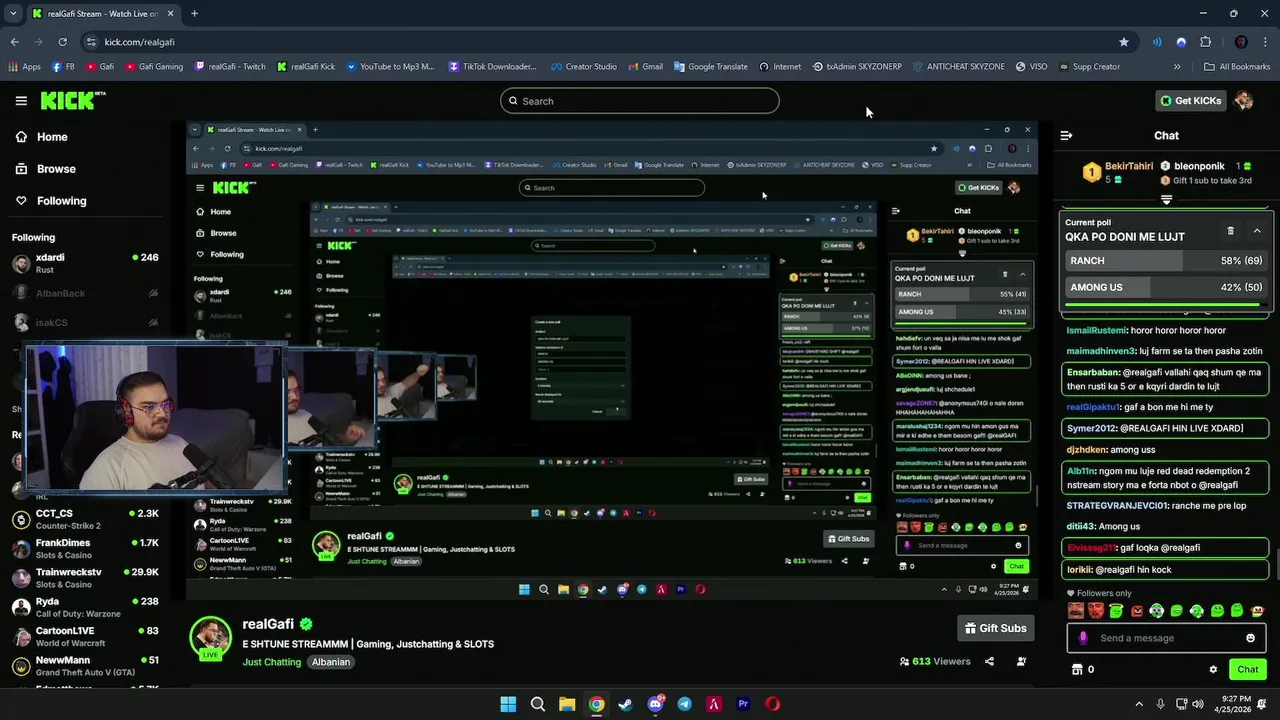Open the Windows Start menu
The width and height of the screenshot is (1280, 720).
(x=508, y=704)
